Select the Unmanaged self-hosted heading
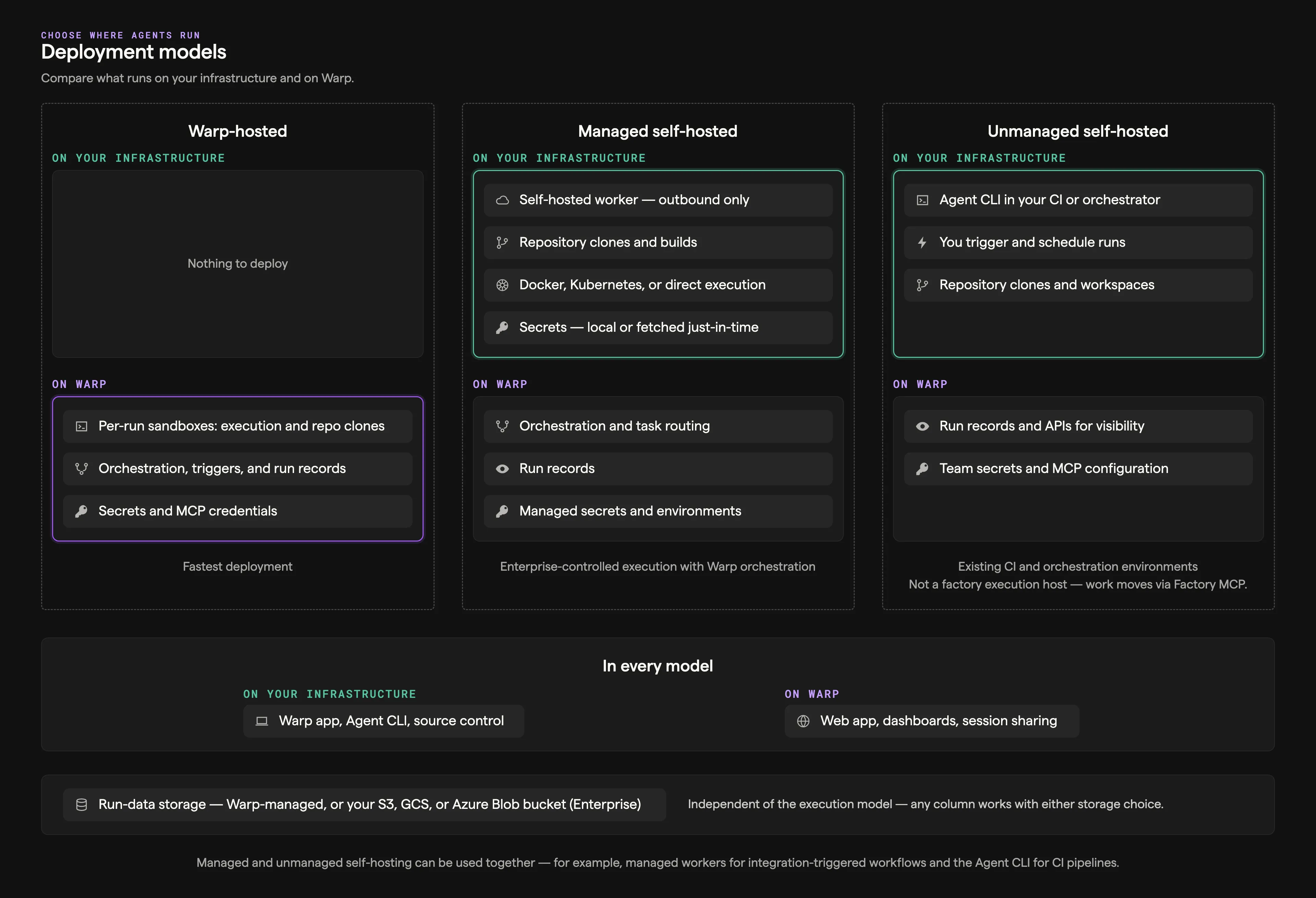Viewport: 1316px width, 898px height. click(1078, 131)
